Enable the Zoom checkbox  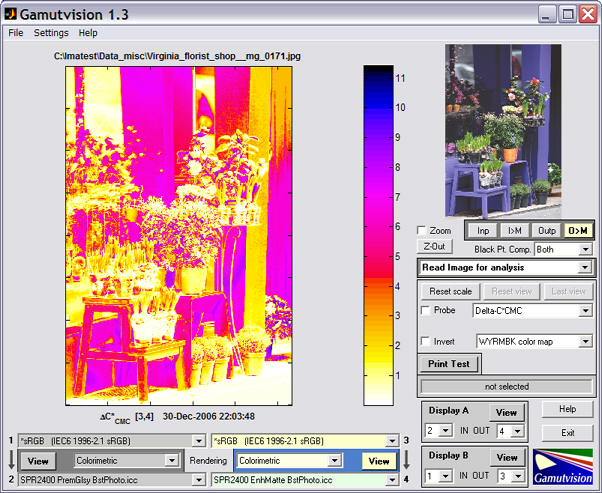click(x=422, y=230)
